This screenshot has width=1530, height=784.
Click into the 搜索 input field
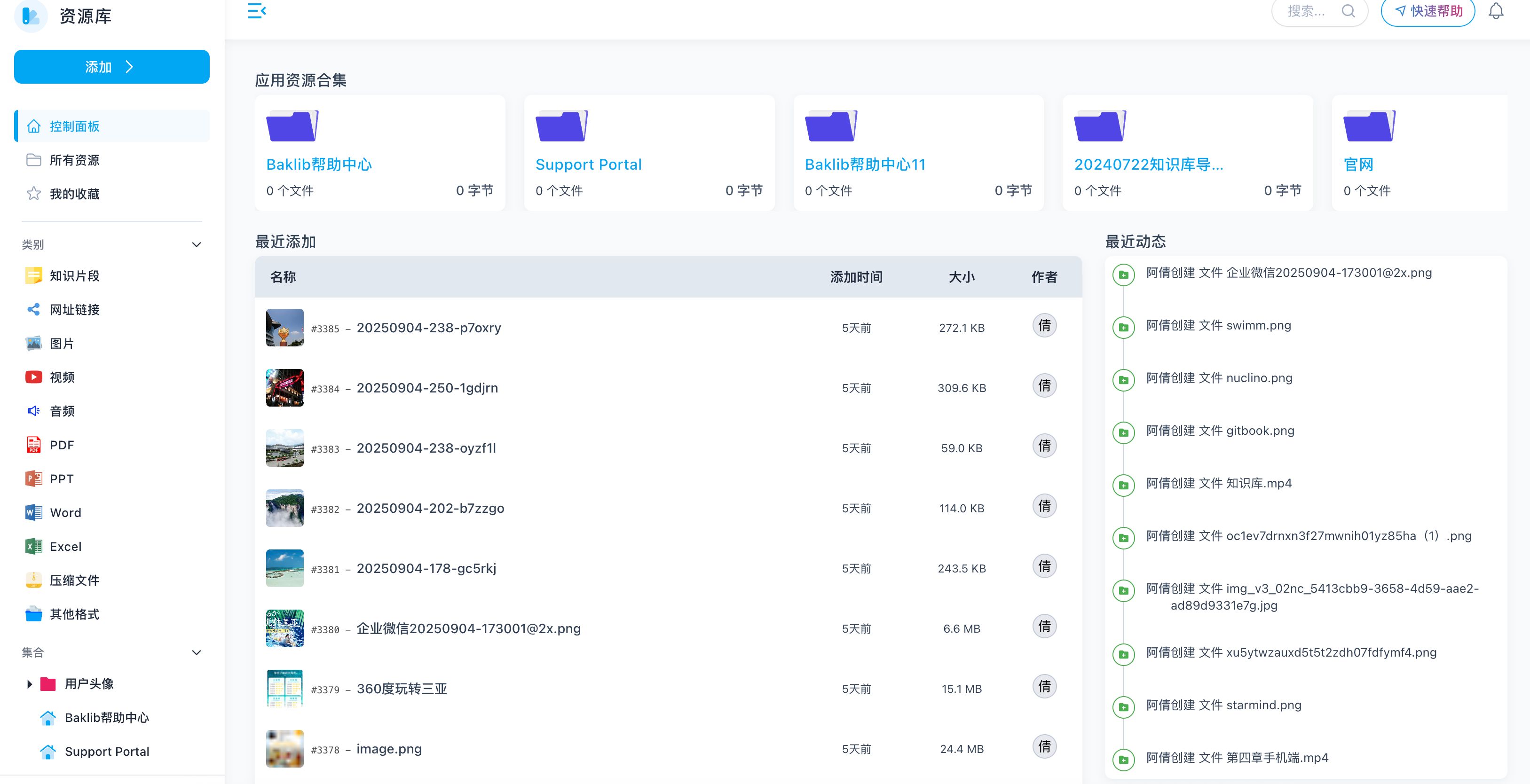(x=1307, y=11)
